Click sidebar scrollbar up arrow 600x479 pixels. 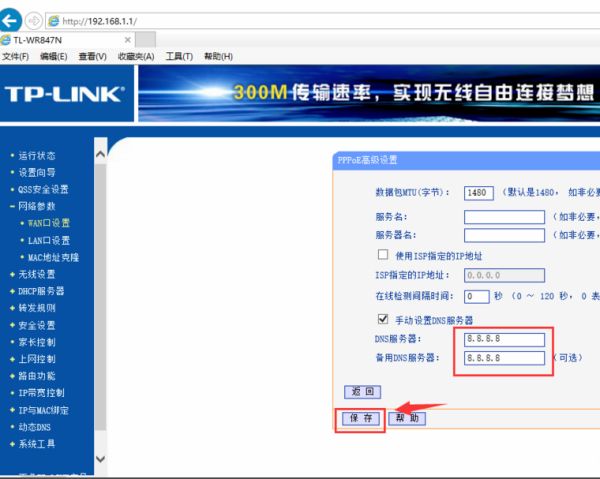[100, 153]
